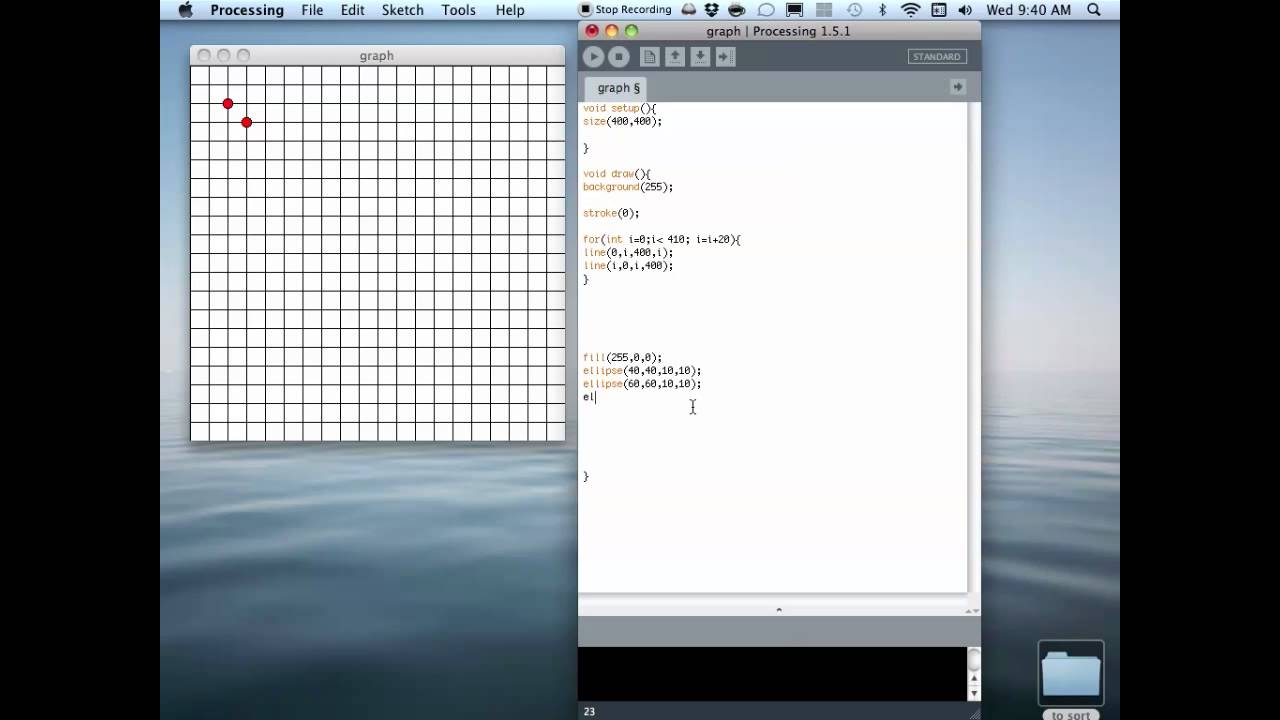Click the code line 'line(i,0,i,400);'
The height and width of the screenshot is (720, 1280).
coord(628,266)
